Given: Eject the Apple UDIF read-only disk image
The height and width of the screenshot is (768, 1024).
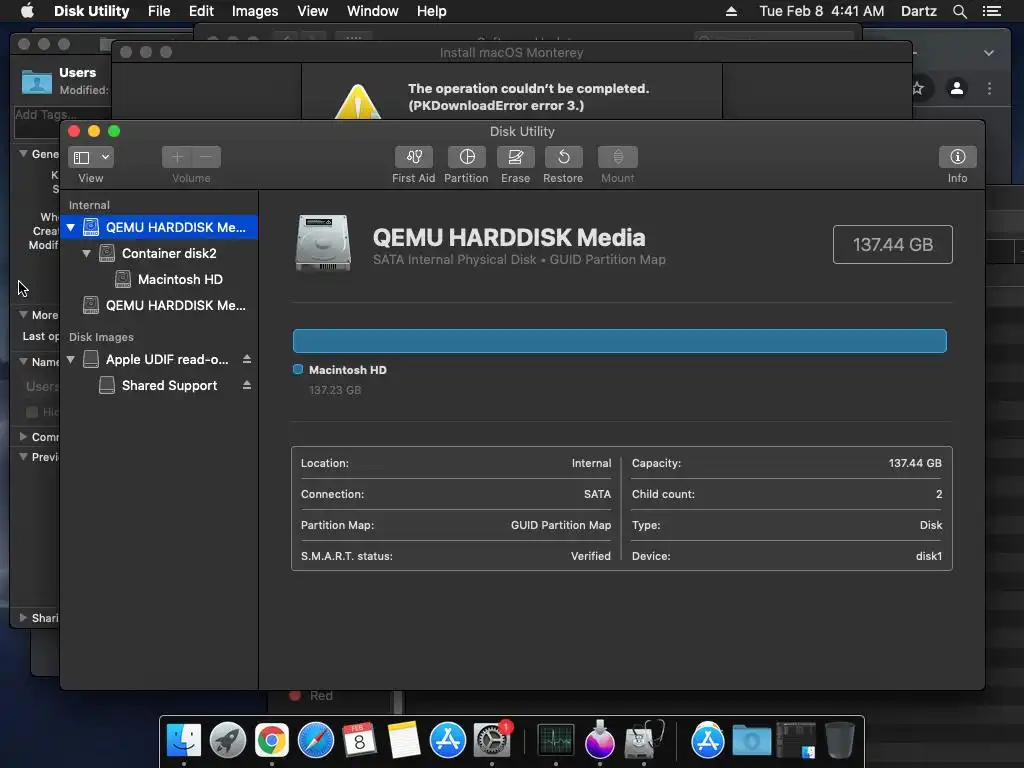Looking at the screenshot, I should pos(247,359).
